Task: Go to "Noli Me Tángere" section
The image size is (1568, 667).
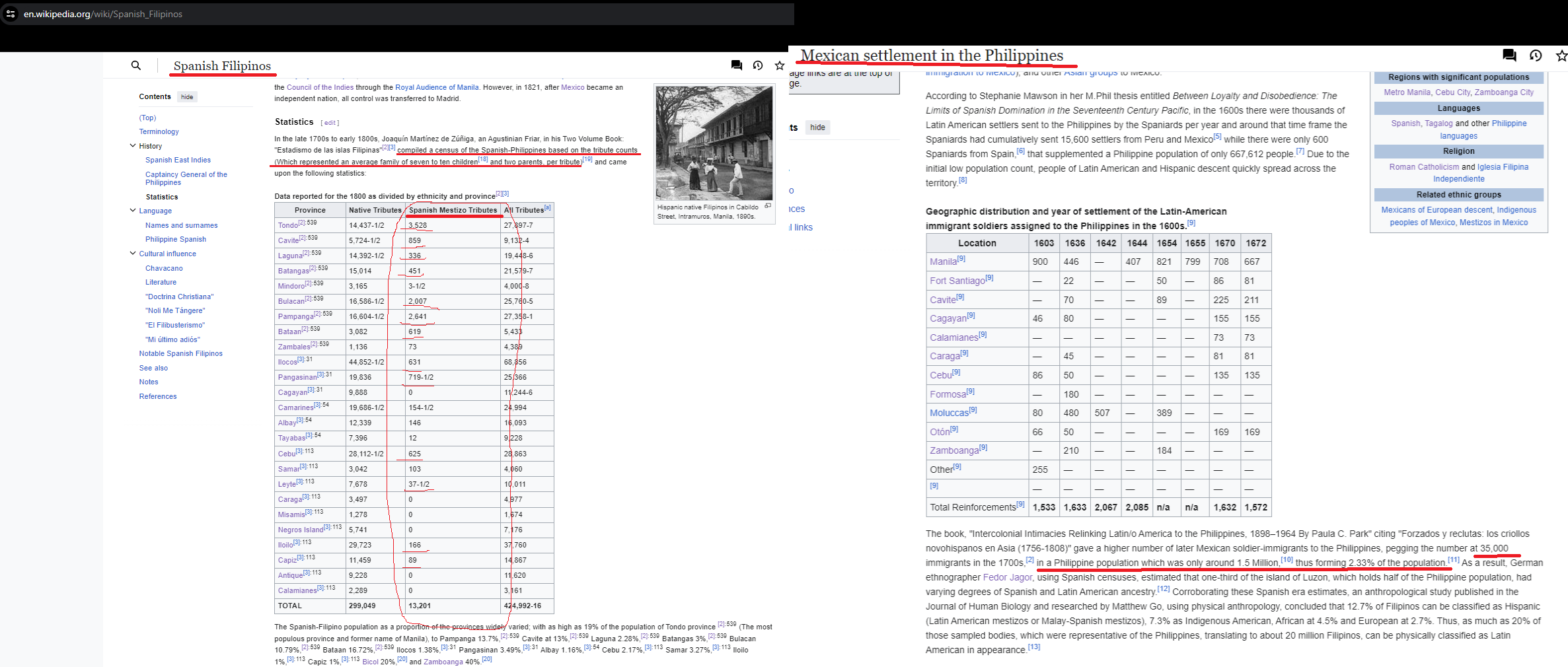Action: click(175, 310)
